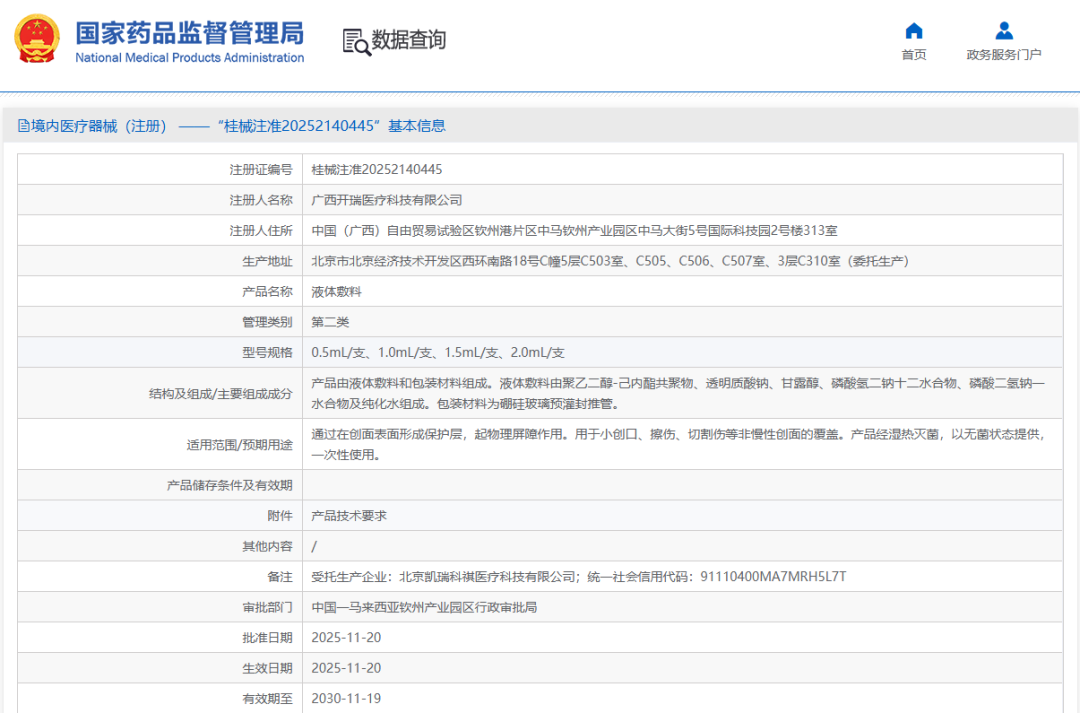
Task: Select product name 液体敷料
Action: tap(336, 291)
